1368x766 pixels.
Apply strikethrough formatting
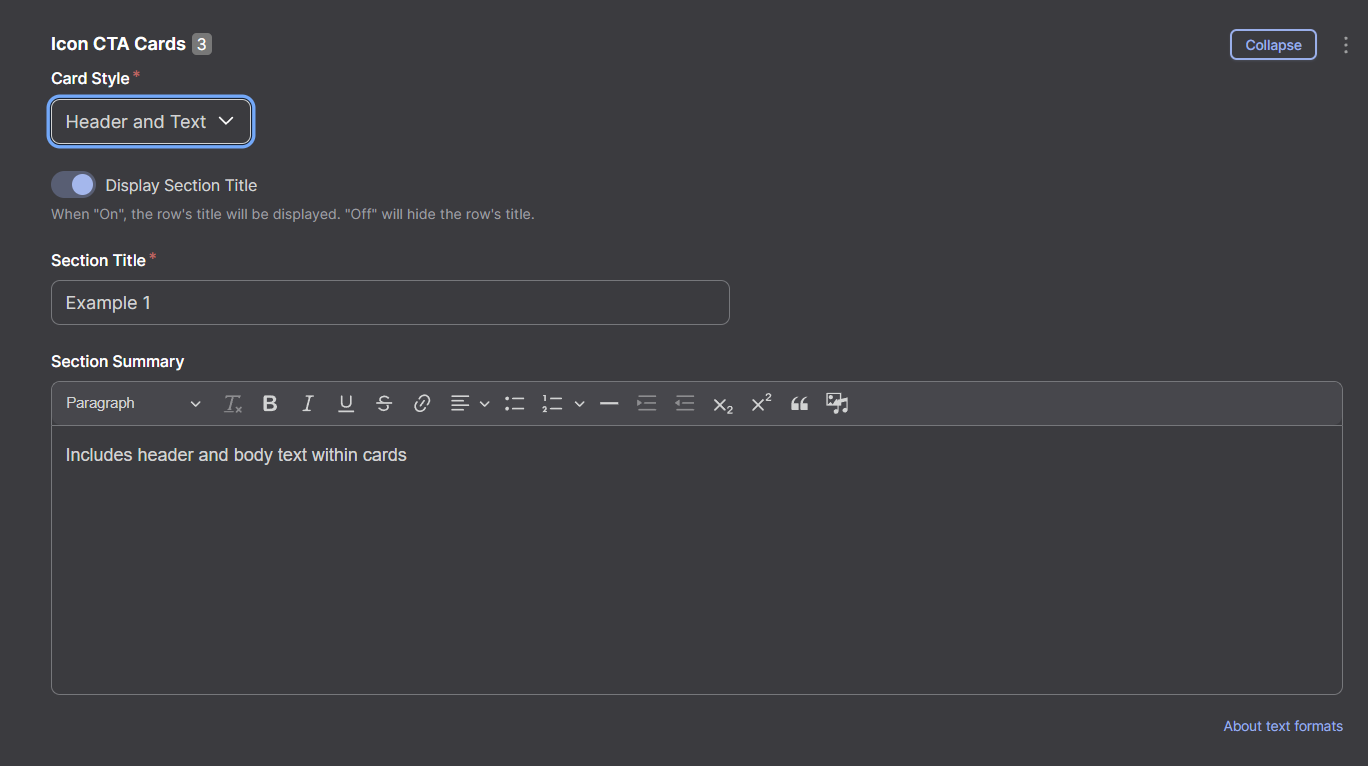pos(384,404)
